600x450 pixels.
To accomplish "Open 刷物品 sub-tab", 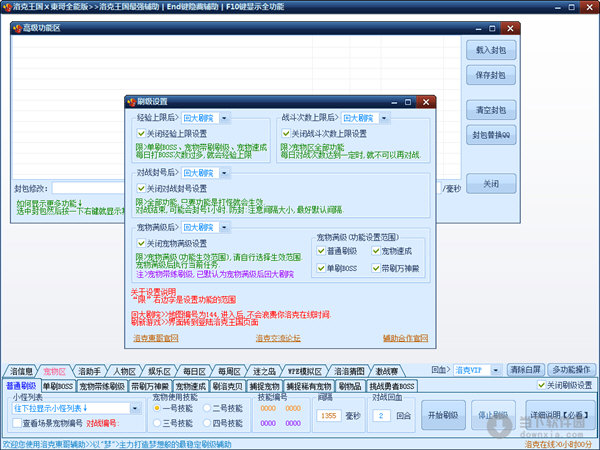I will pyautogui.click(x=350, y=386).
